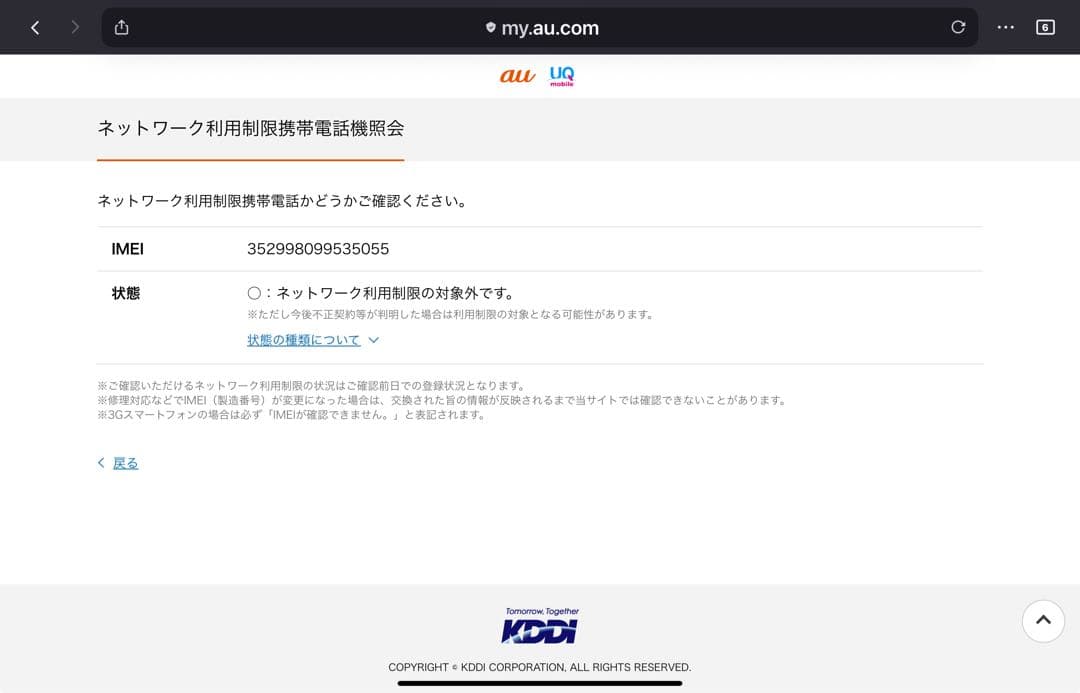This screenshot has width=1080, height=693.
Task: Expand the 状態の種類について section
Action: [304, 340]
